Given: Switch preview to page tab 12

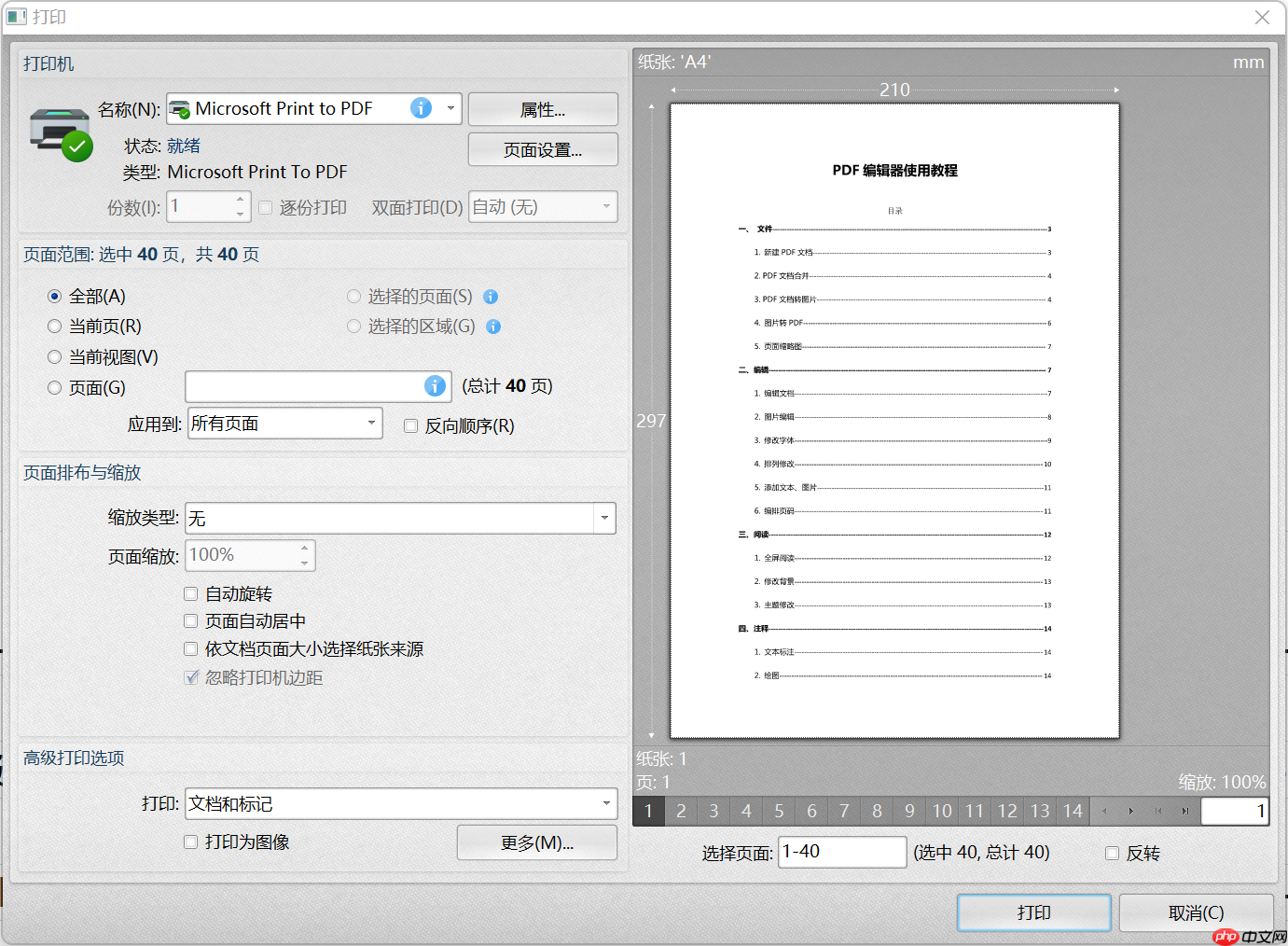Looking at the screenshot, I should point(1007,811).
